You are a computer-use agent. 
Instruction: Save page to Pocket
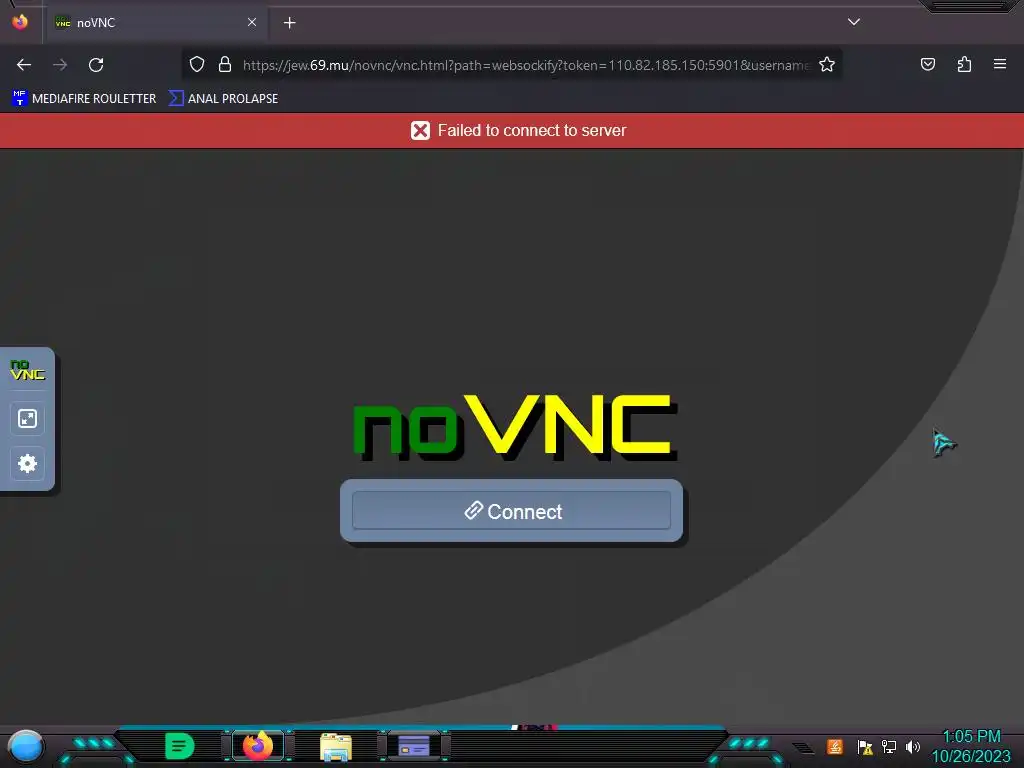[927, 65]
